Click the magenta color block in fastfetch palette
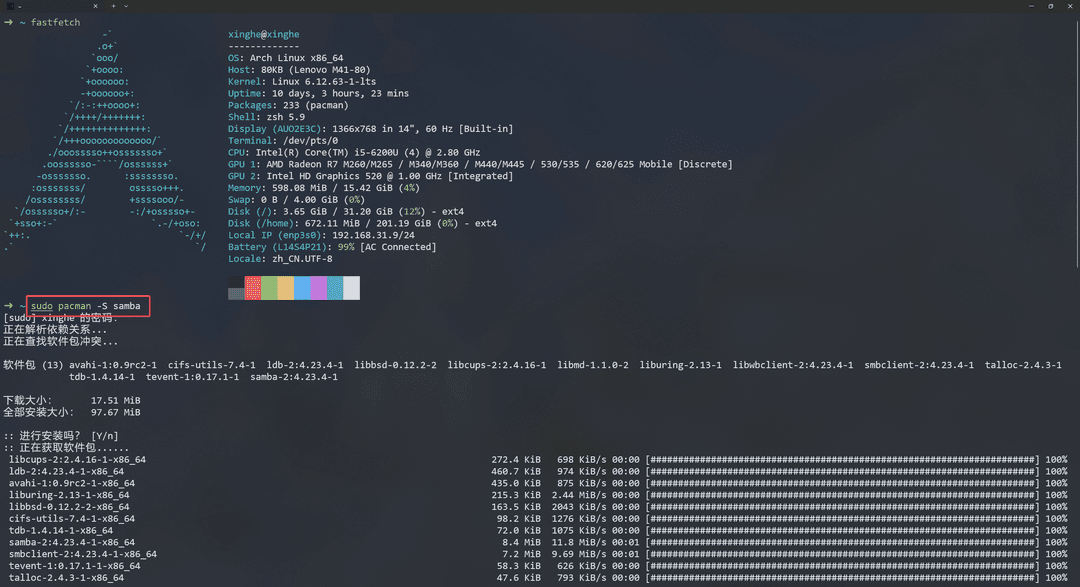The height and width of the screenshot is (587, 1080). 319,288
